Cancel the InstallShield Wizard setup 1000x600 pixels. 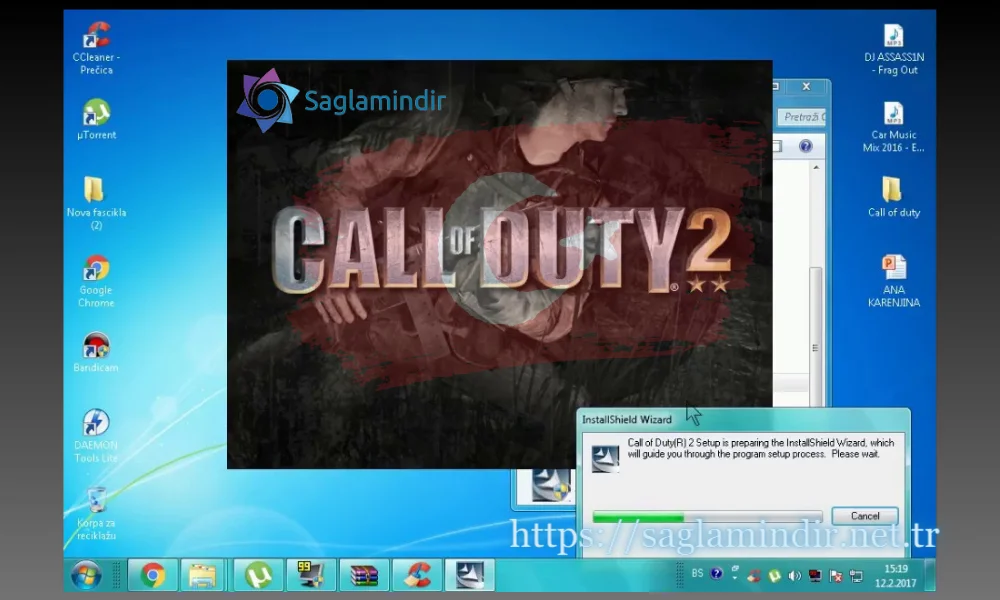point(865,516)
